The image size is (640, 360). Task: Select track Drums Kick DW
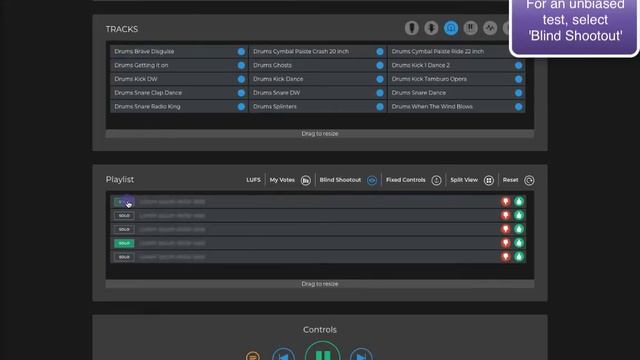pos(179,79)
